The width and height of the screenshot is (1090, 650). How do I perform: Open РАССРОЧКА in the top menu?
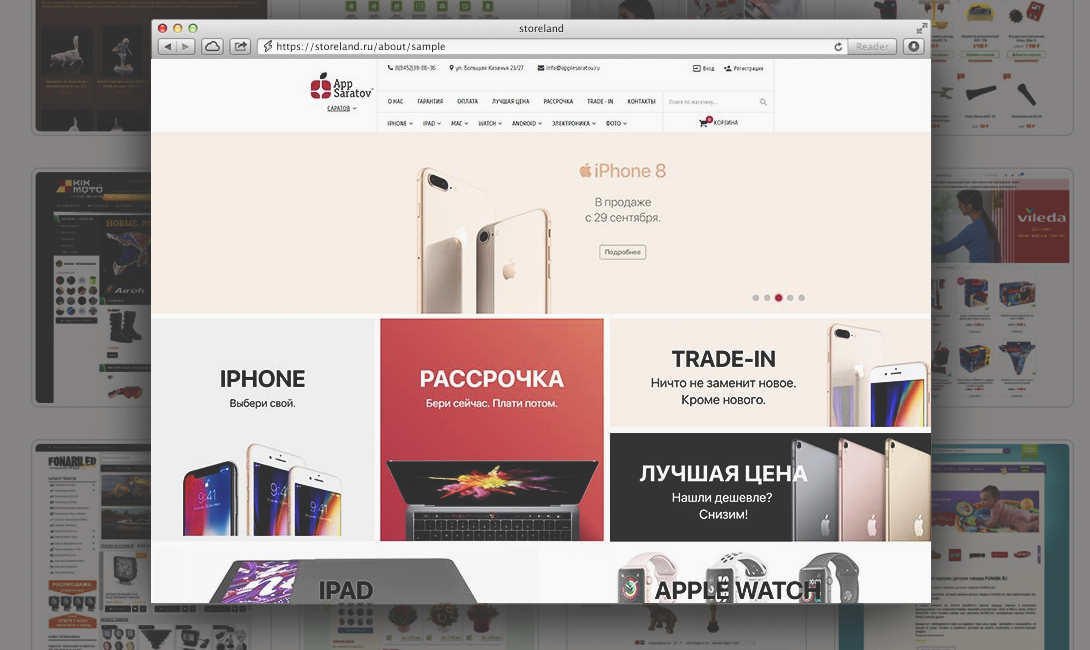click(558, 101)
